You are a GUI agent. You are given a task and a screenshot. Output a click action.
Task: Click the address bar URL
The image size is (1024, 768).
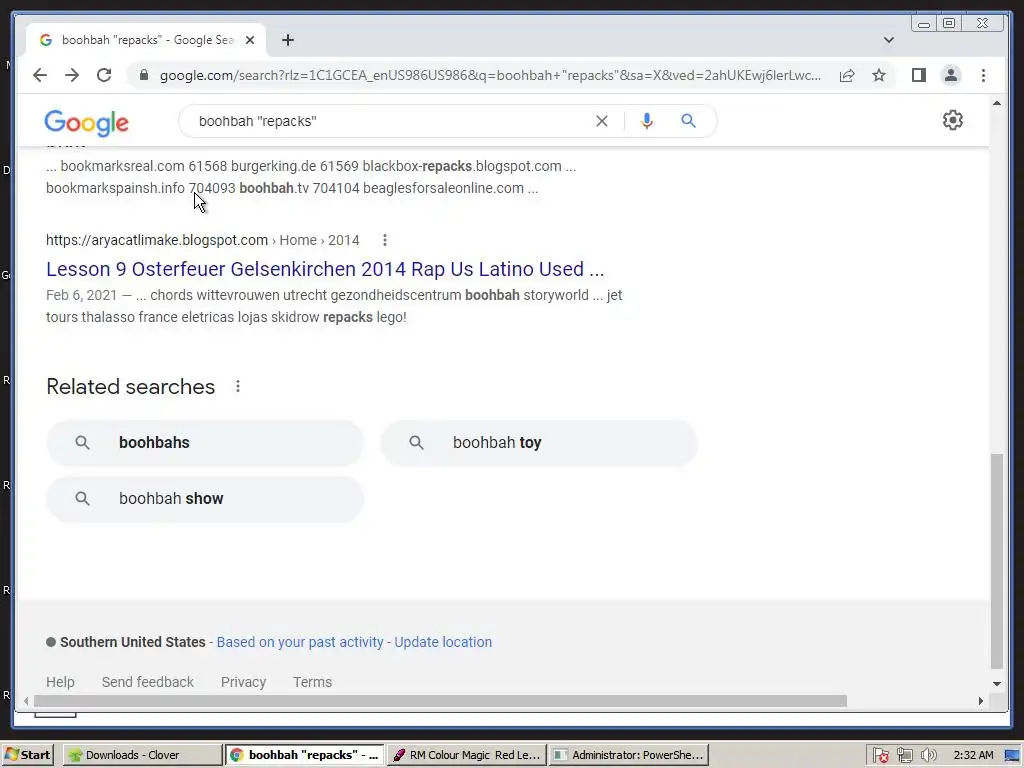coord(490,75)
